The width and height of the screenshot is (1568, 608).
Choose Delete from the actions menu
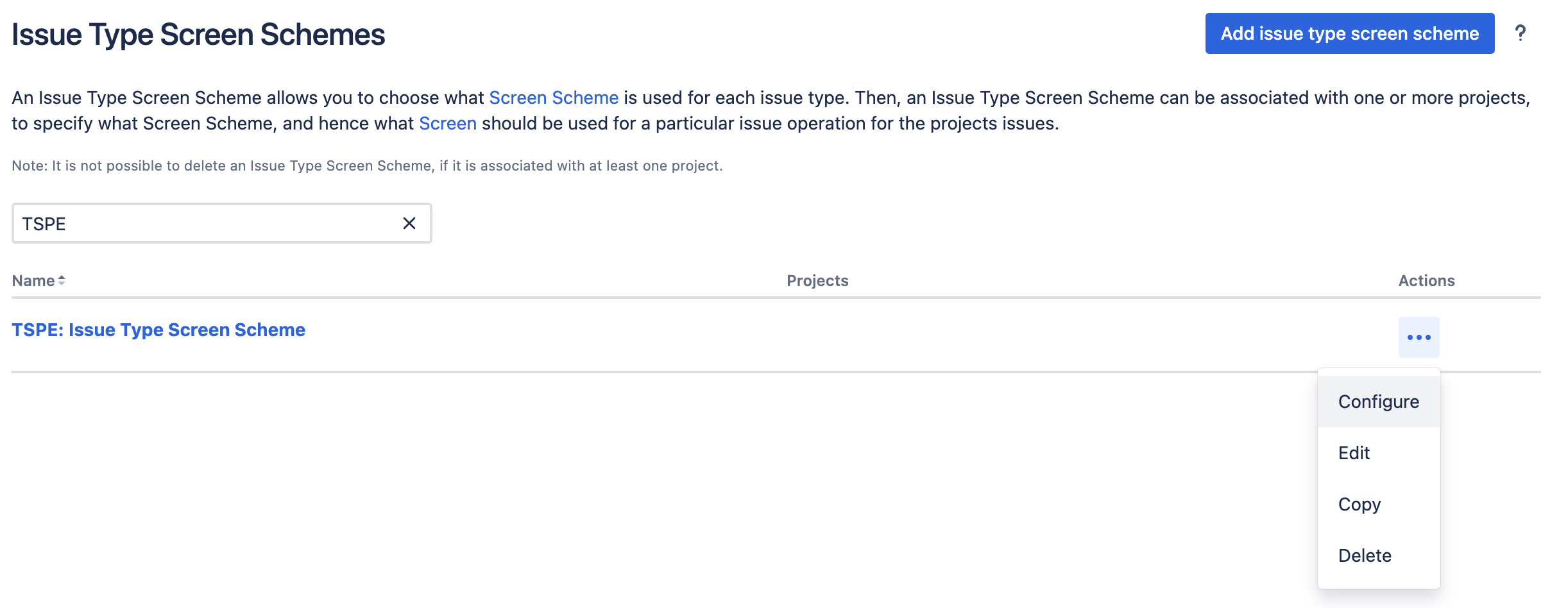pyautogui.click(x=1366, y=555)
